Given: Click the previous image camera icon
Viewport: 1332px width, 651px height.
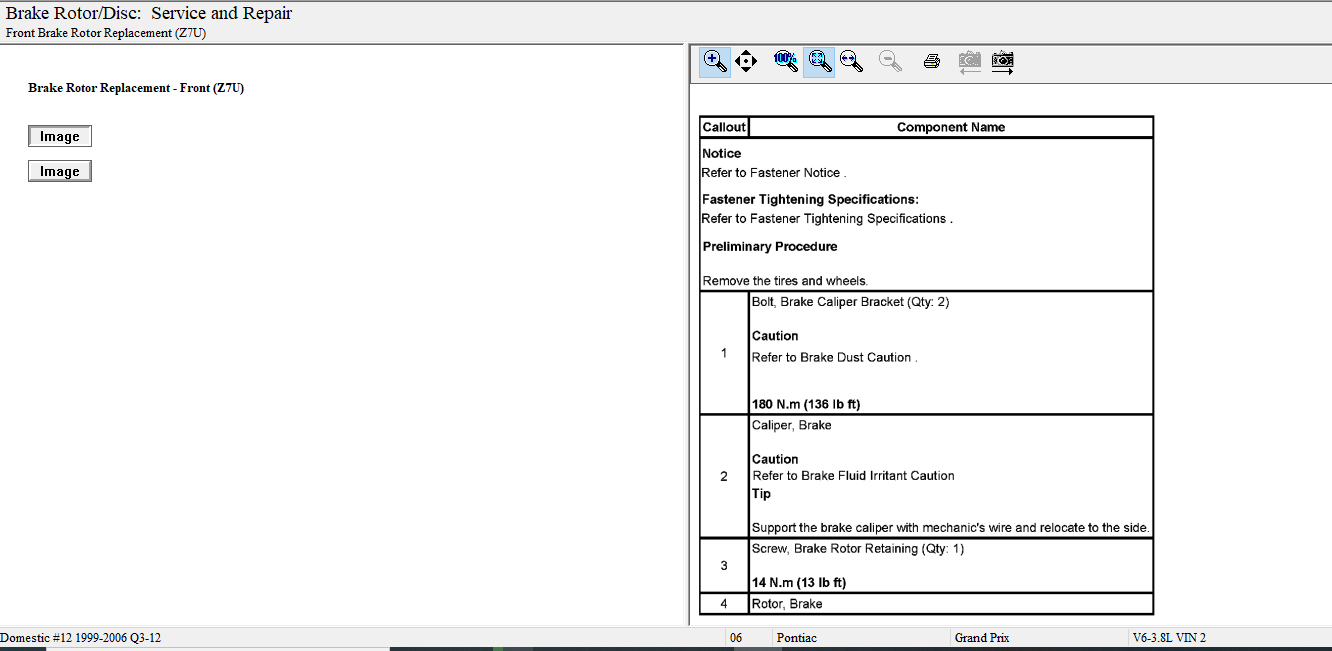Looking at the screenshot, I should coord(969,62).
